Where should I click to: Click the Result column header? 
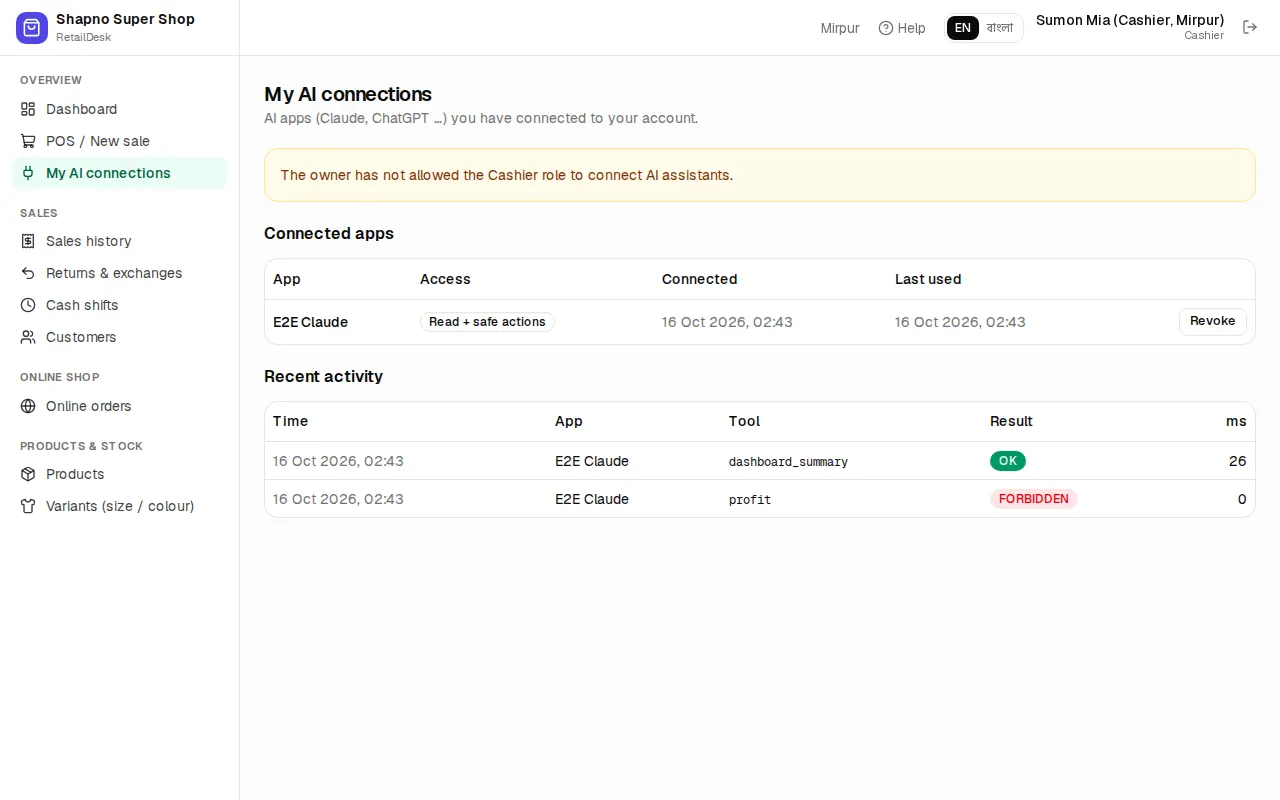click(1011, 421)
